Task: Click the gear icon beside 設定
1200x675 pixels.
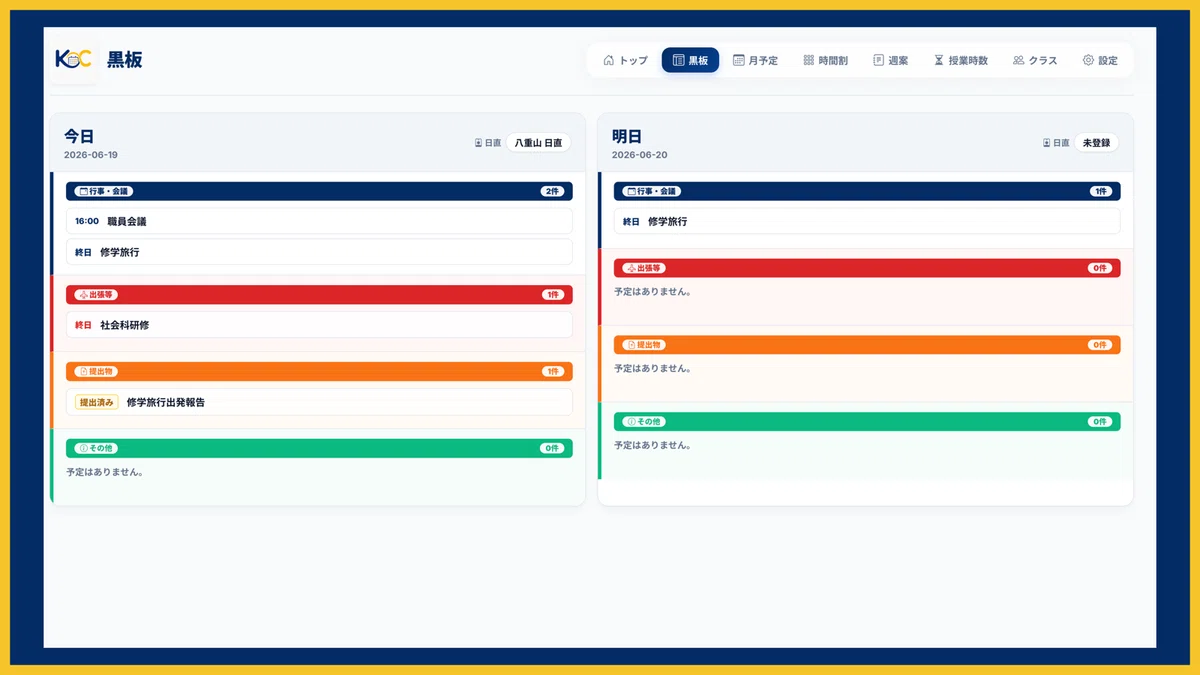Action: [x=1088, y=60]
